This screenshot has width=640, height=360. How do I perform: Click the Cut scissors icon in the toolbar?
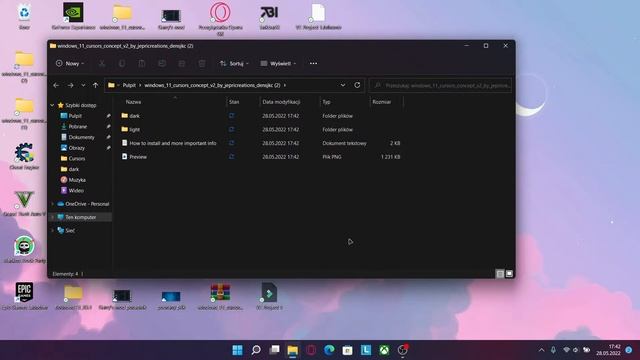tap(102, 63)
